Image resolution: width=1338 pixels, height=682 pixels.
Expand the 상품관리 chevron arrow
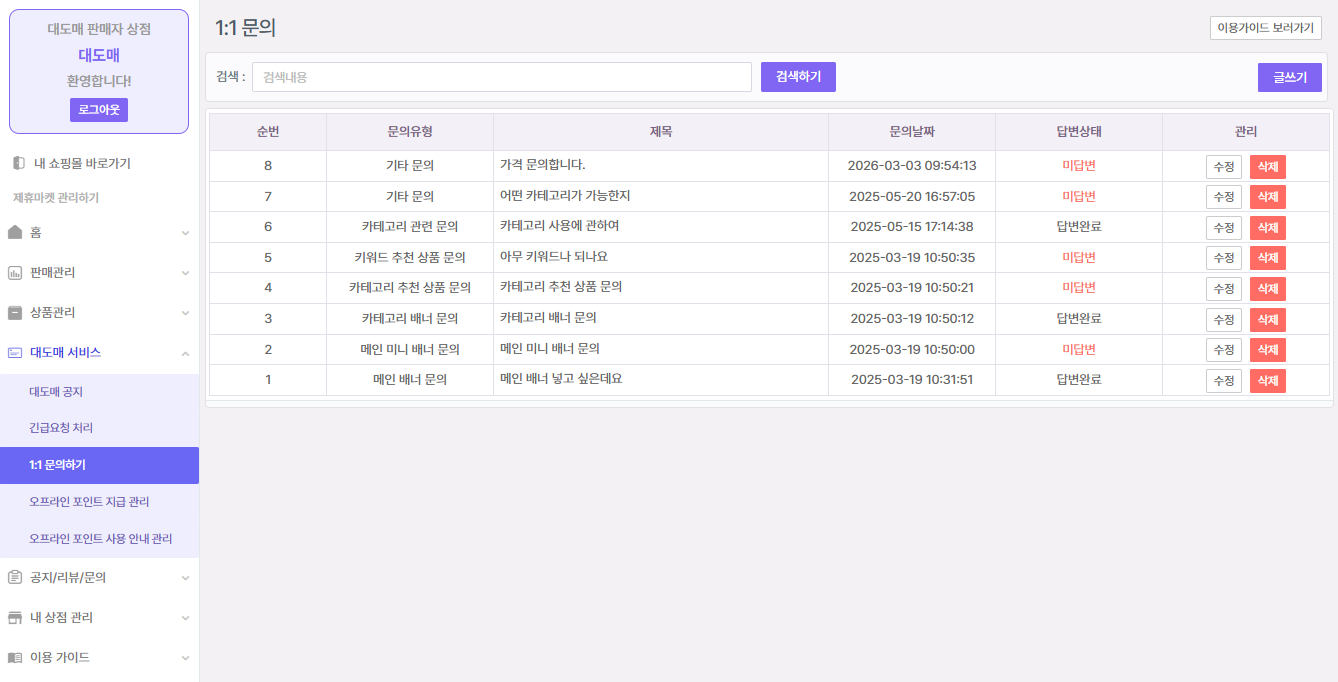185,313
